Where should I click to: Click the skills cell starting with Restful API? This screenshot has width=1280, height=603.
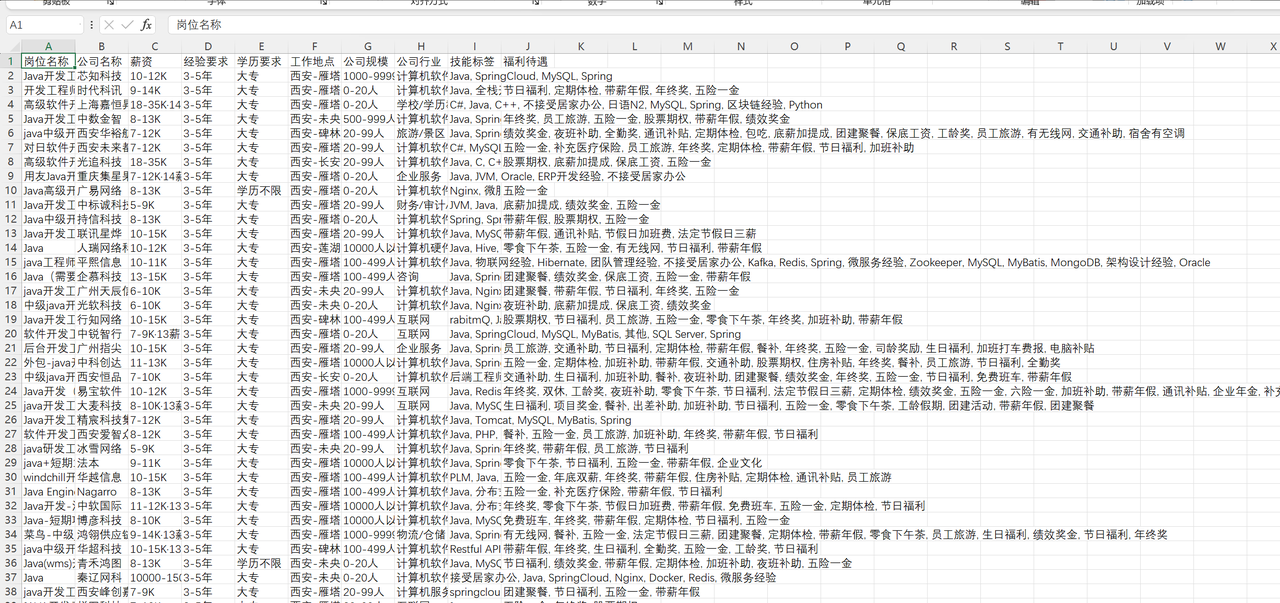[475, 549]
